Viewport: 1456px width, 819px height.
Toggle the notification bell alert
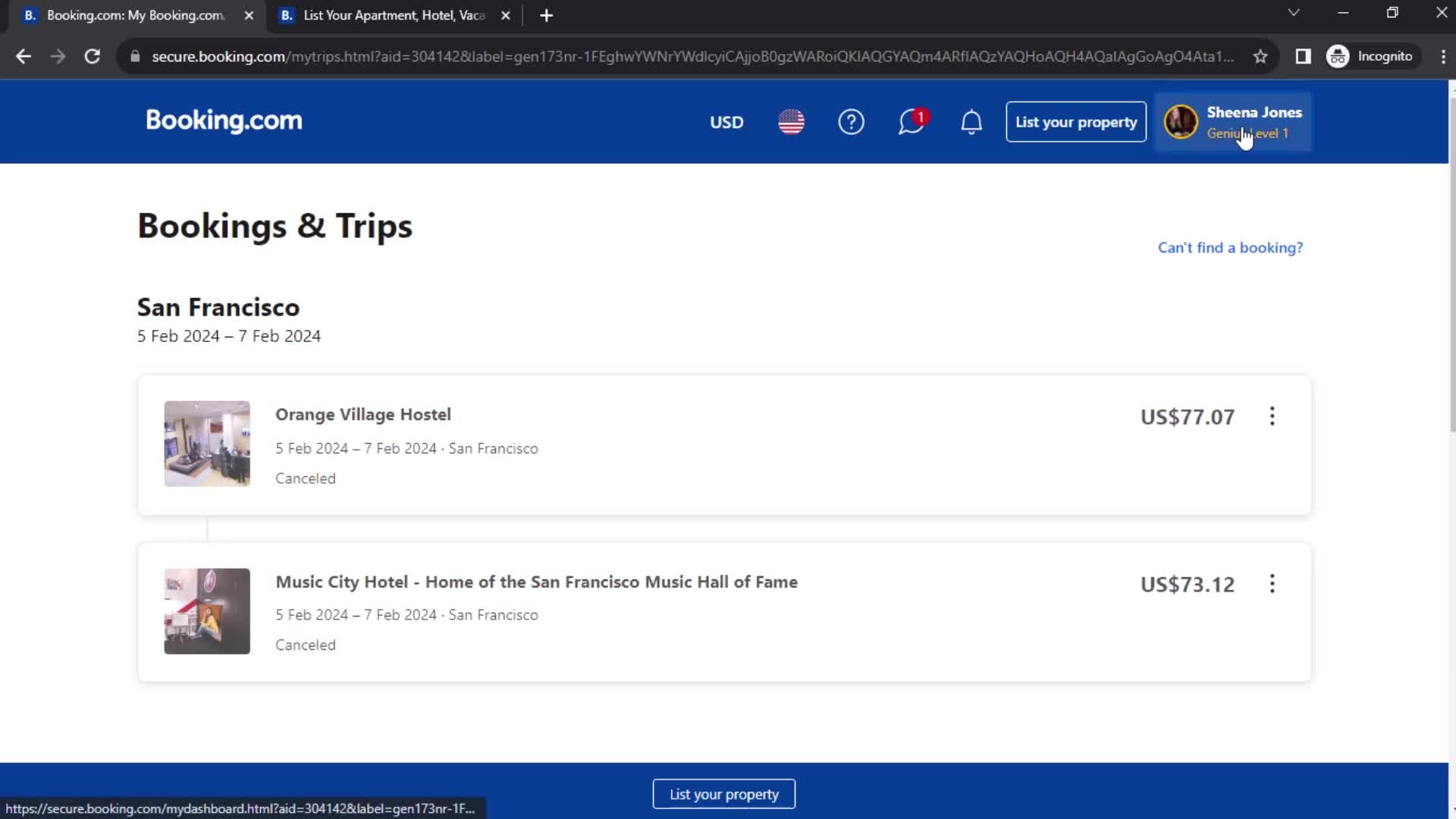pyautogui.click(x=970, y=121)
